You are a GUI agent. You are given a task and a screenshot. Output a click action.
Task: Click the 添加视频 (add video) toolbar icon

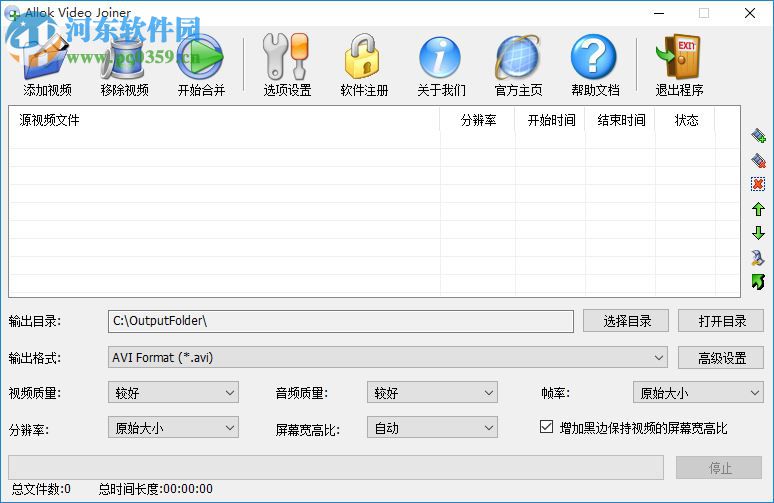coord(46,58)
